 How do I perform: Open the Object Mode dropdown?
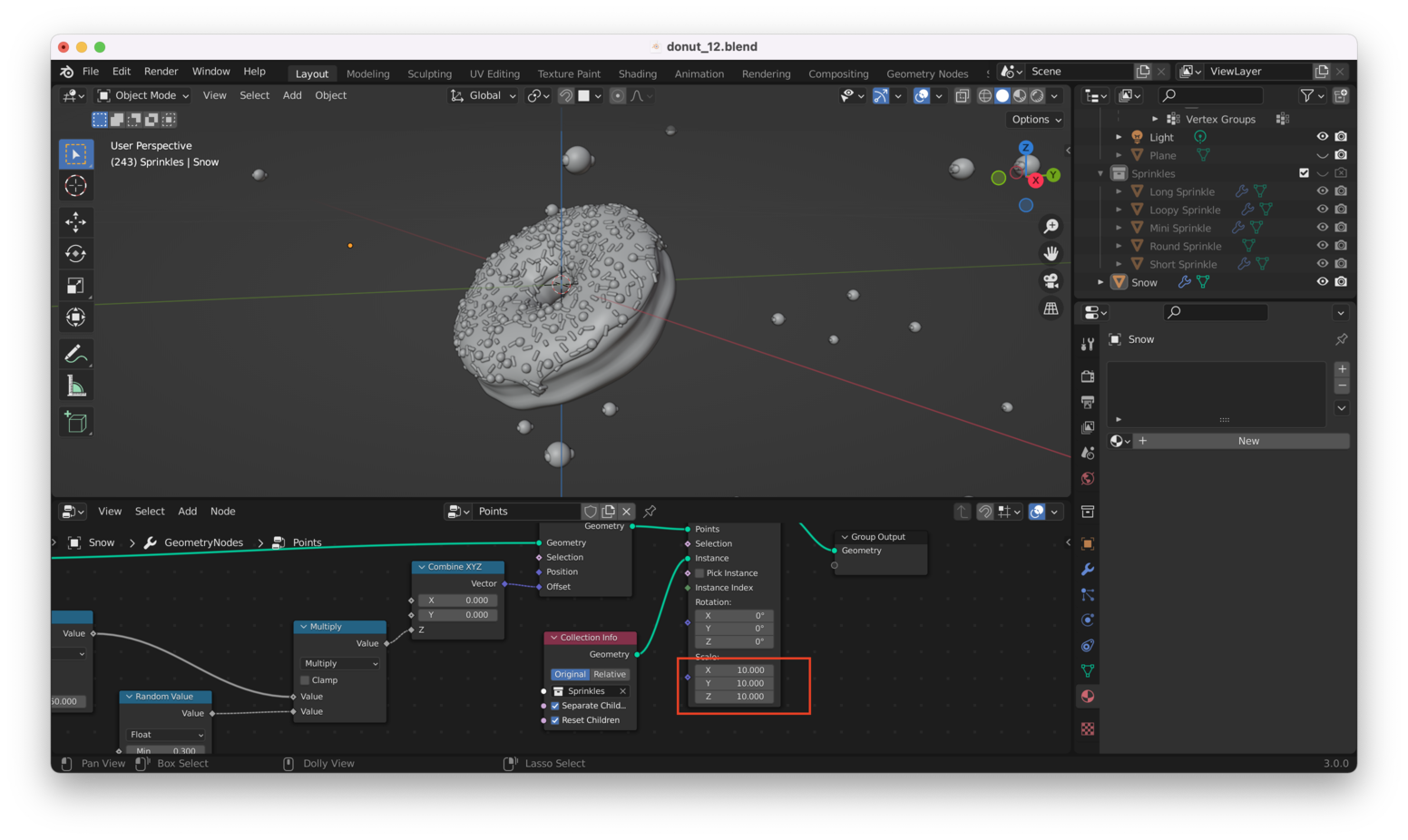(143, 95)
